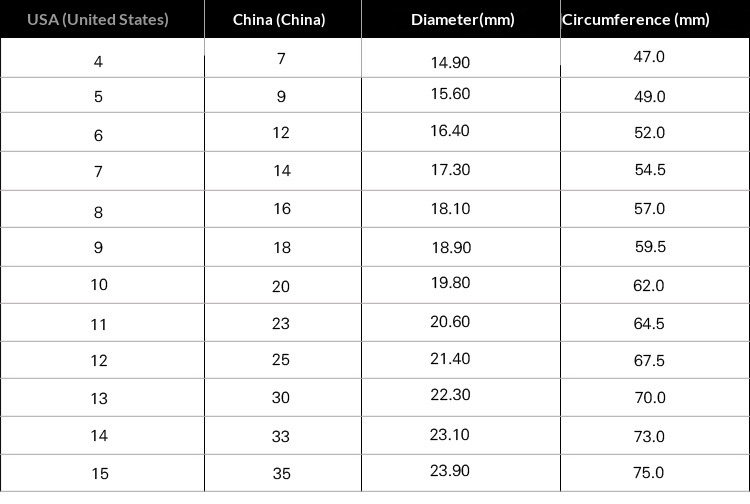Click the 14.90 diameter cell

(450, 62)
